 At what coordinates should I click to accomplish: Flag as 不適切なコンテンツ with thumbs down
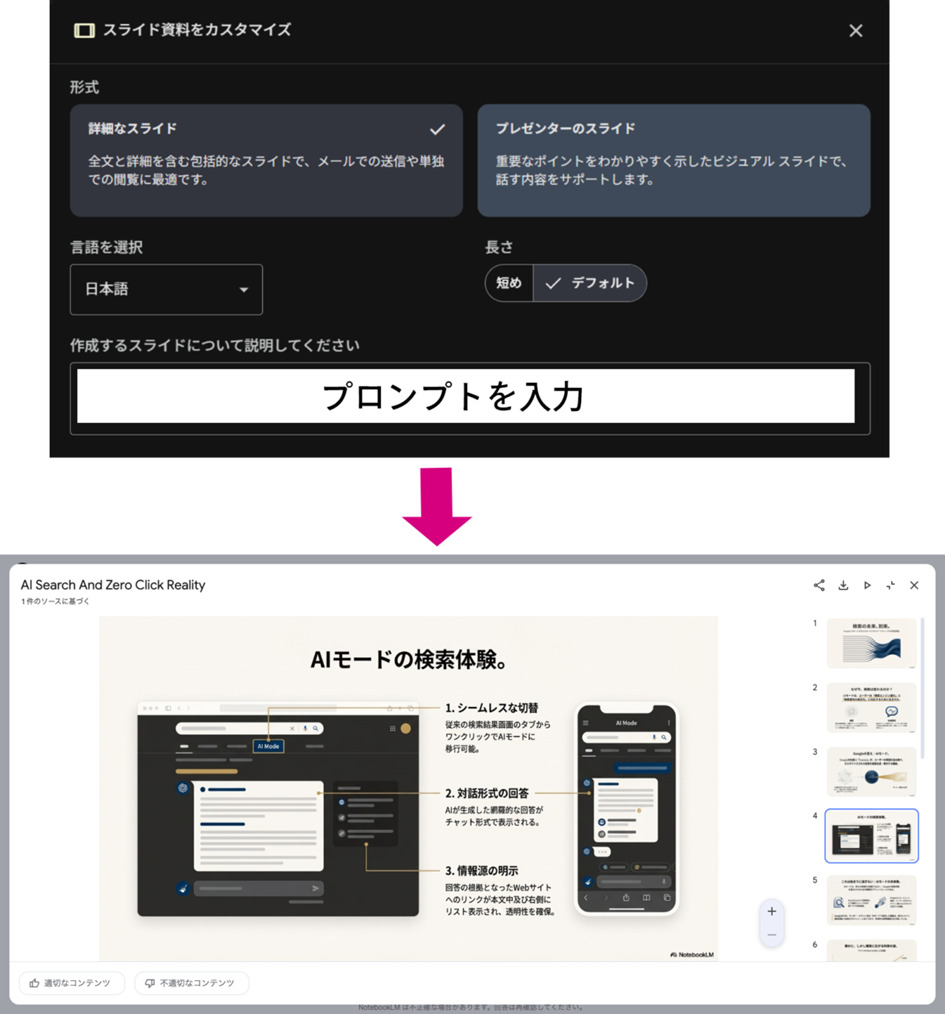191,983
